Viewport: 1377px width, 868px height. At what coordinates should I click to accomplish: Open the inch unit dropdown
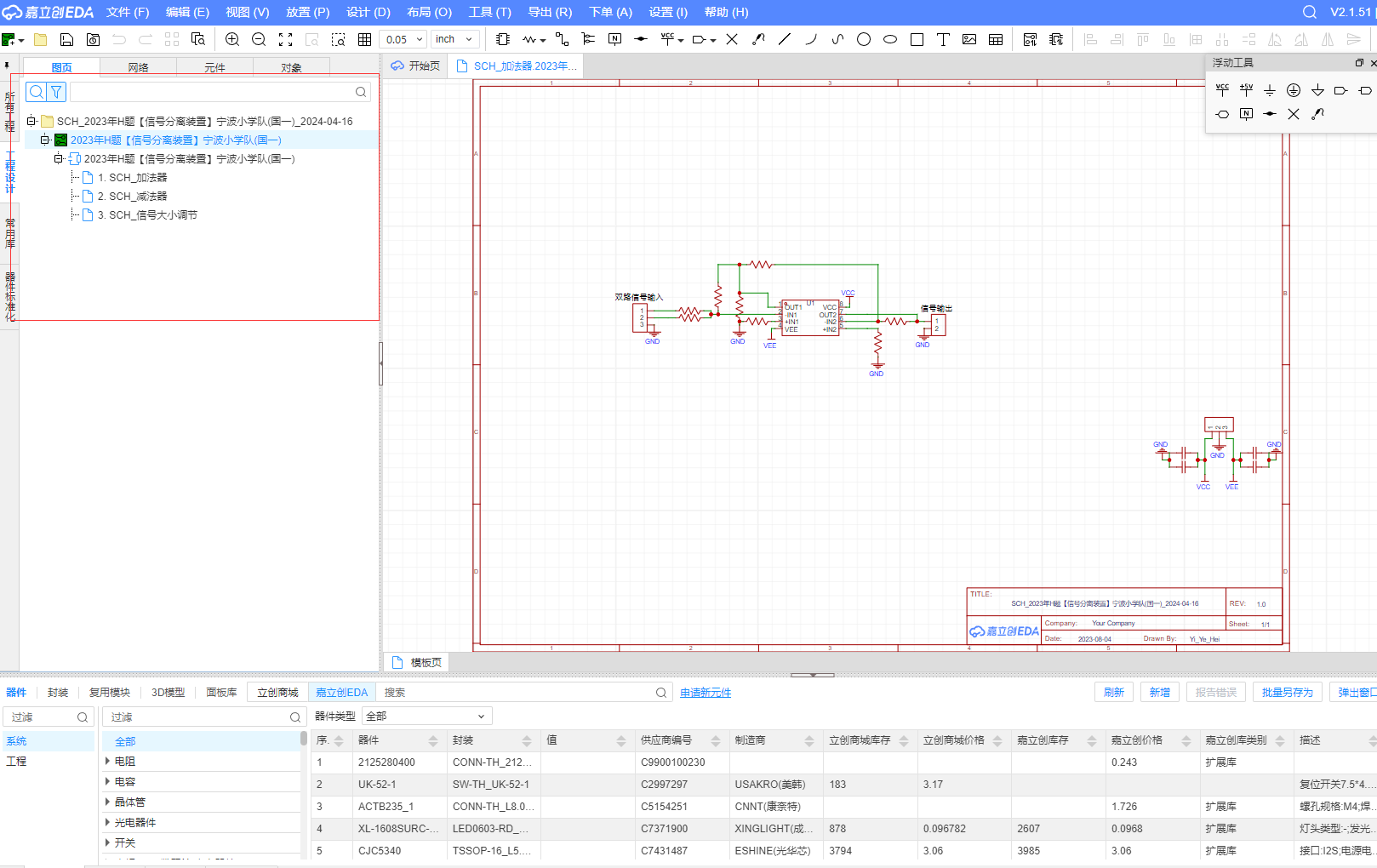pyautogui.click(x=455, y=39)
